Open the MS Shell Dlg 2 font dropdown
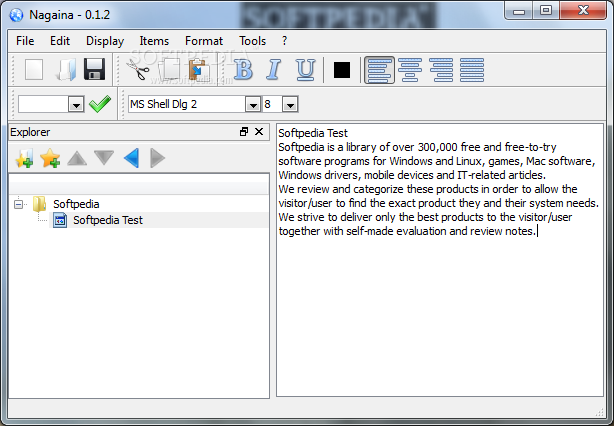The height and width of the screenshot is (426, 614). point(253,105)
